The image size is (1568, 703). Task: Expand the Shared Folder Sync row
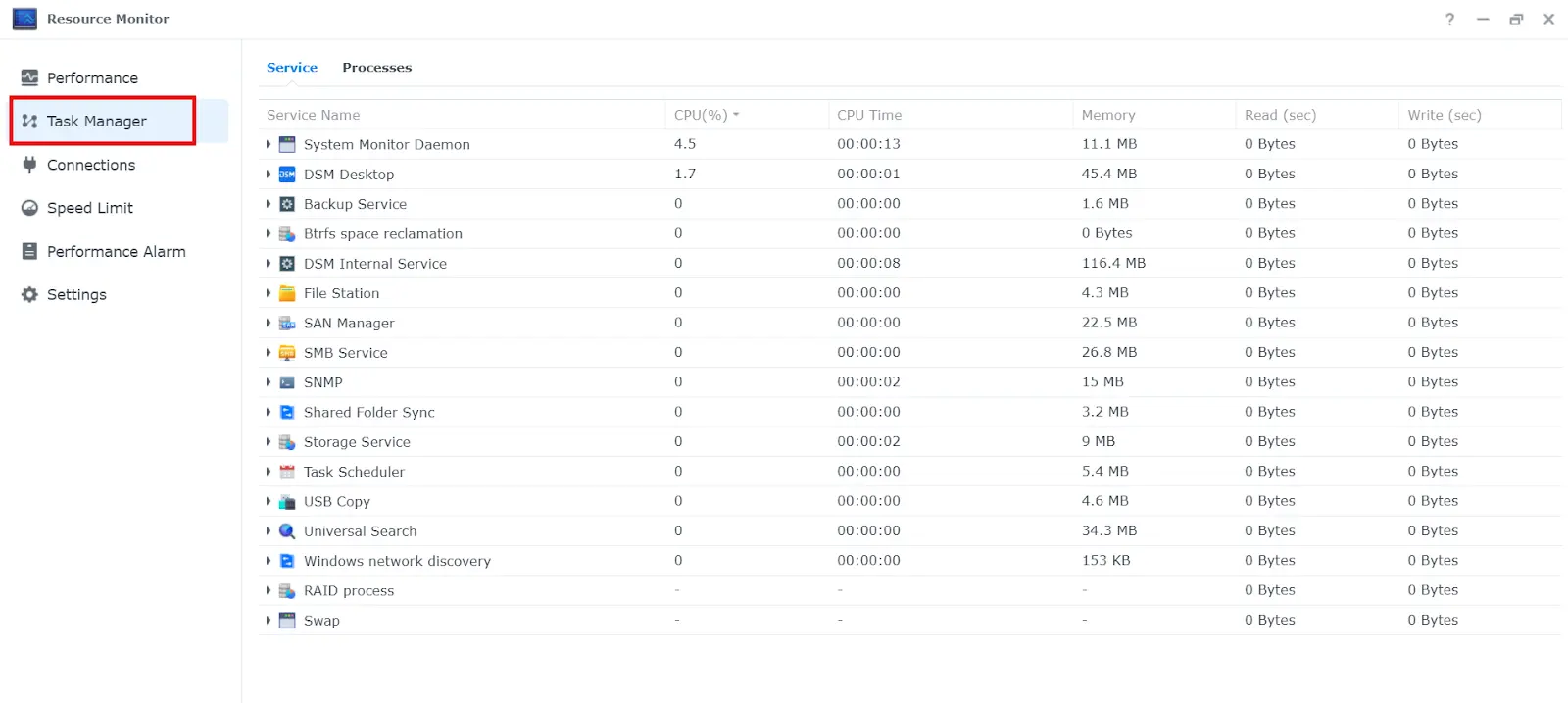pos(269,413)
